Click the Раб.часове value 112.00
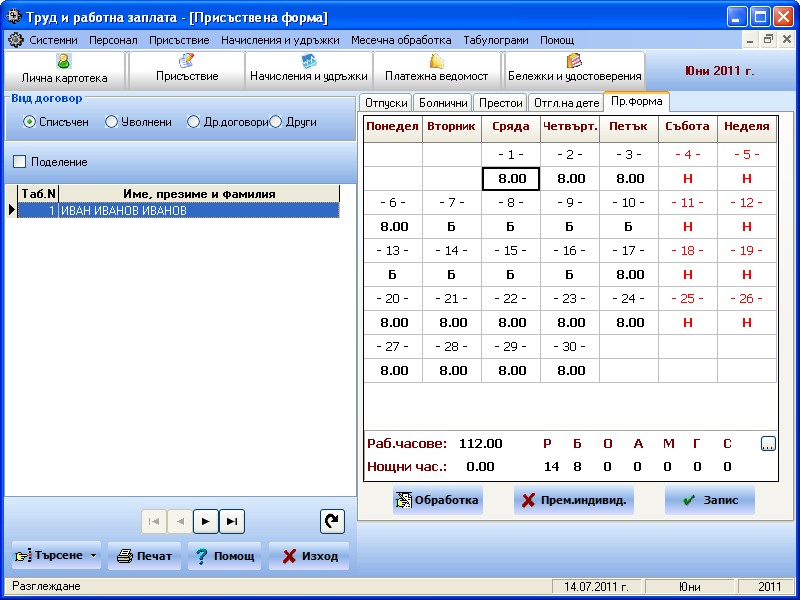This screenshot has height=600, width=800. tap(481, 443)
